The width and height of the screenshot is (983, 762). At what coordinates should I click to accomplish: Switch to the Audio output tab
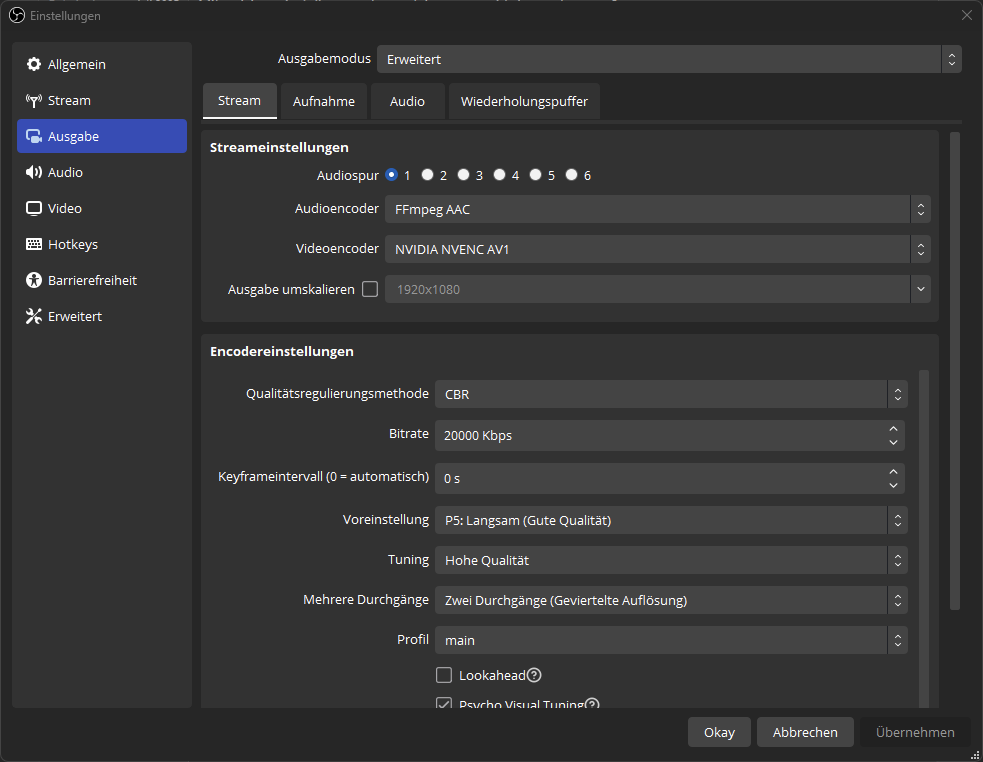pos(407,101)
